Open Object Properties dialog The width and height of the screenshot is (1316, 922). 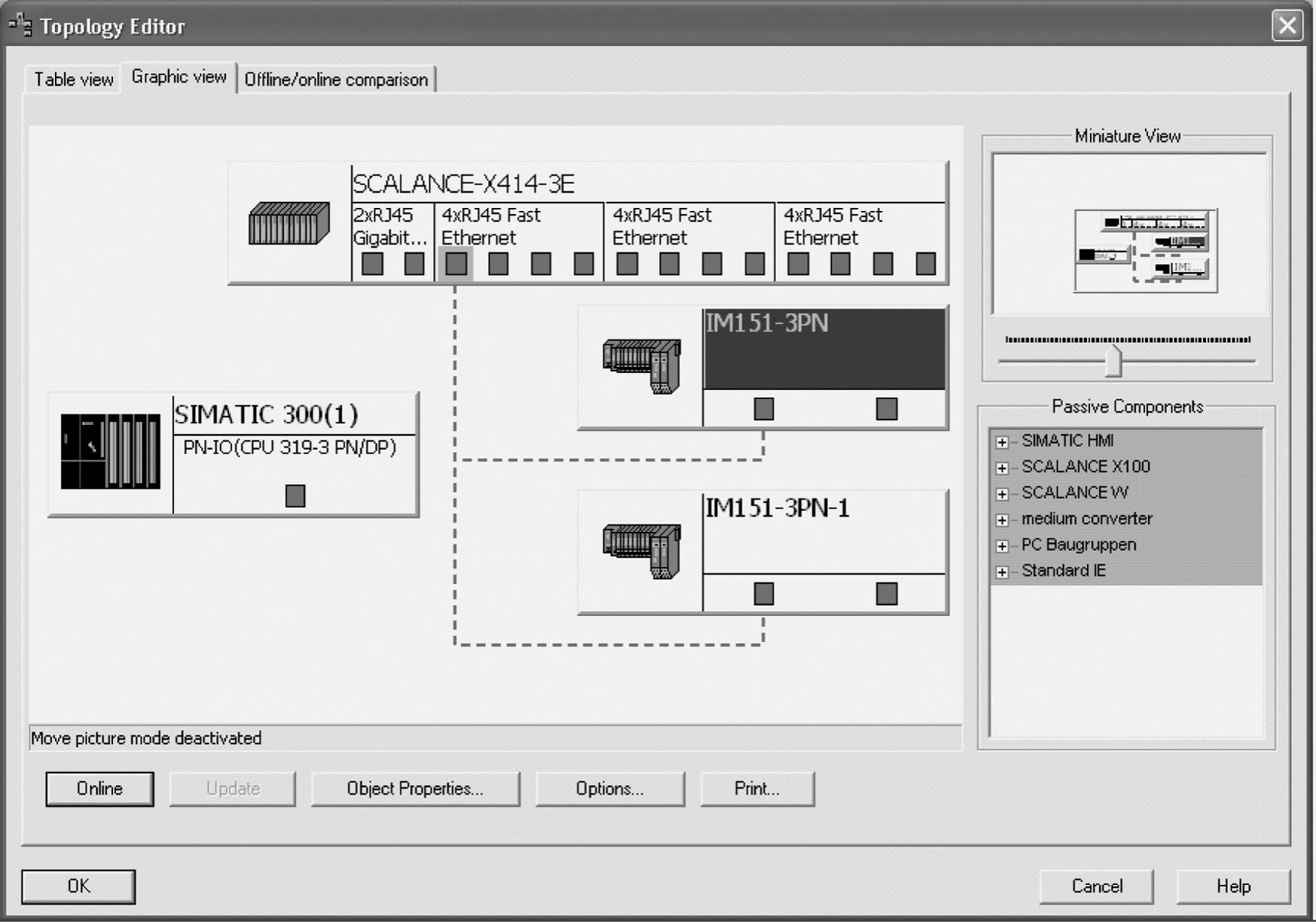point(415,789)
